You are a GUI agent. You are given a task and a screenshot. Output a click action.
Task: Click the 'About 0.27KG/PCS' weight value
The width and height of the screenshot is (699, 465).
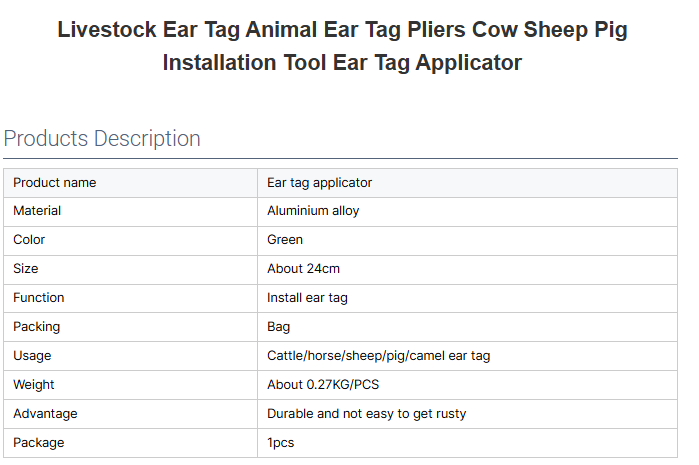[323, 385]
